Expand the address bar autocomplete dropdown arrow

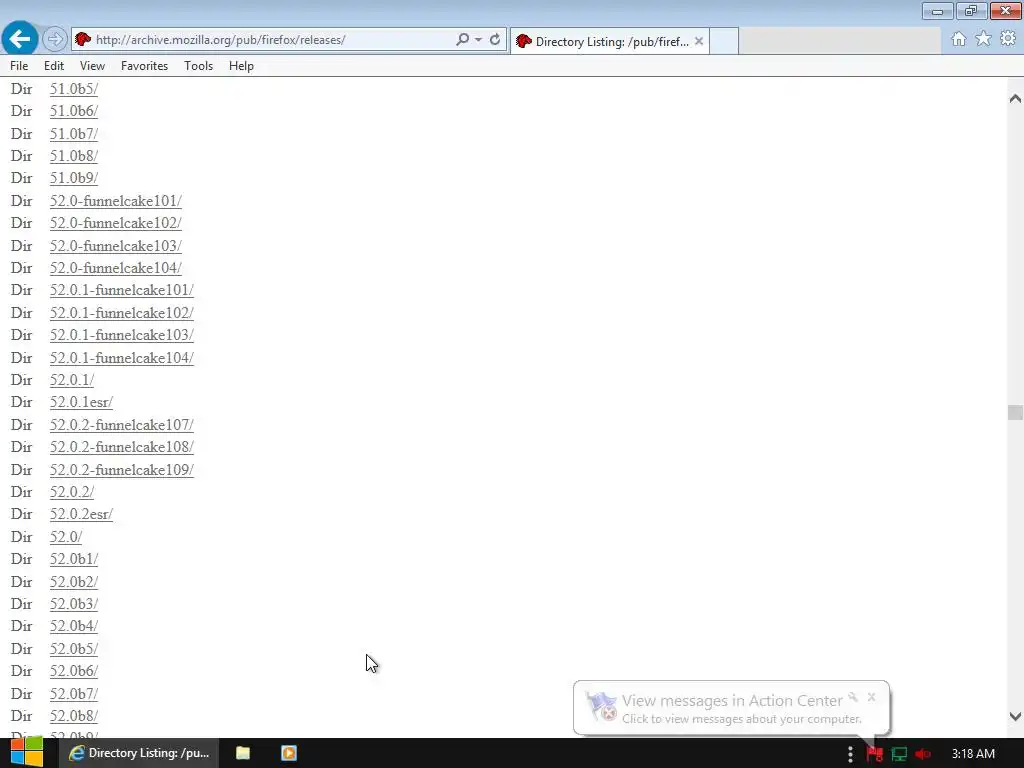(x=479, y=39)
